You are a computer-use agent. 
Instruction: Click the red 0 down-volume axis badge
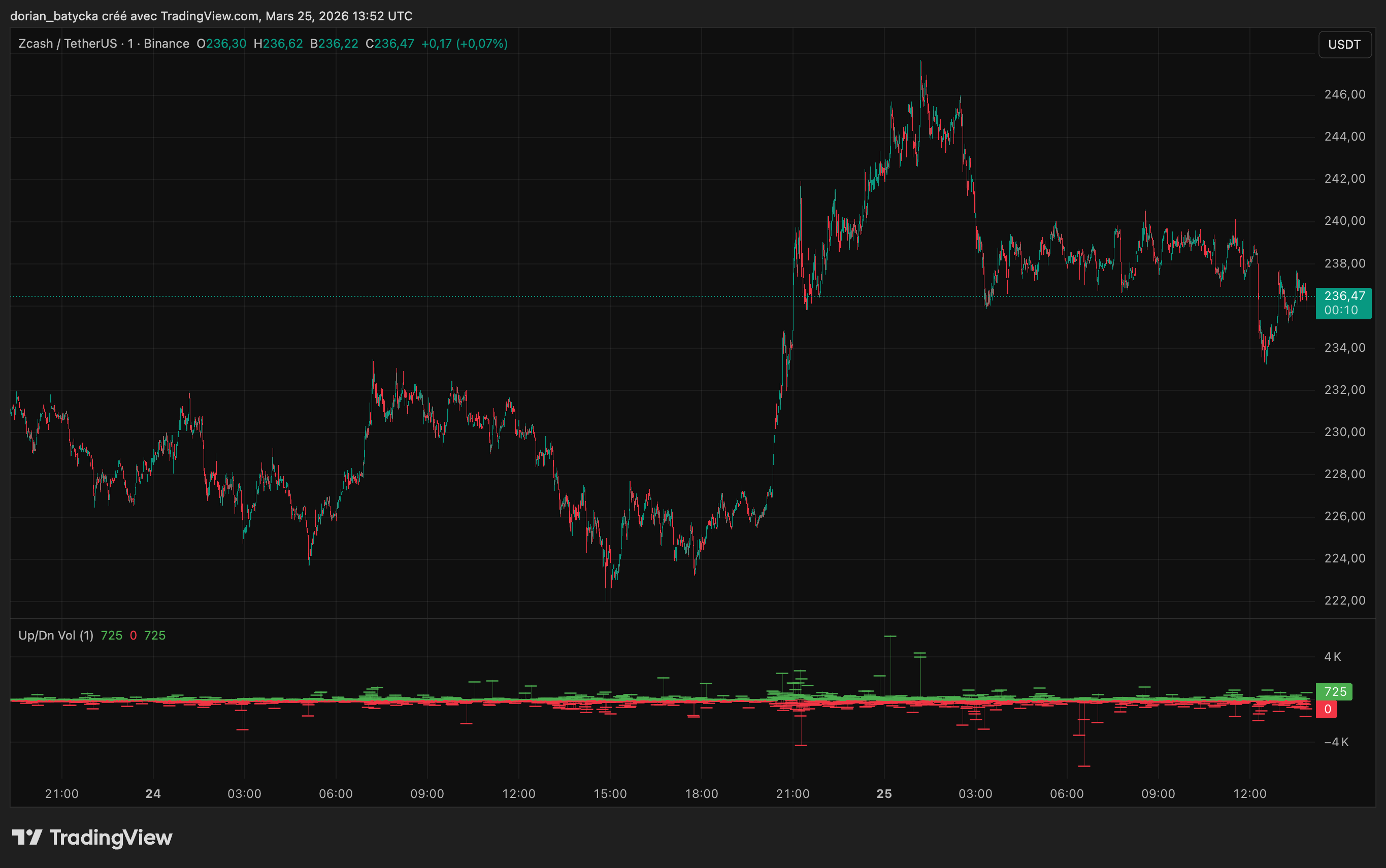click(x=1328, y=709)
